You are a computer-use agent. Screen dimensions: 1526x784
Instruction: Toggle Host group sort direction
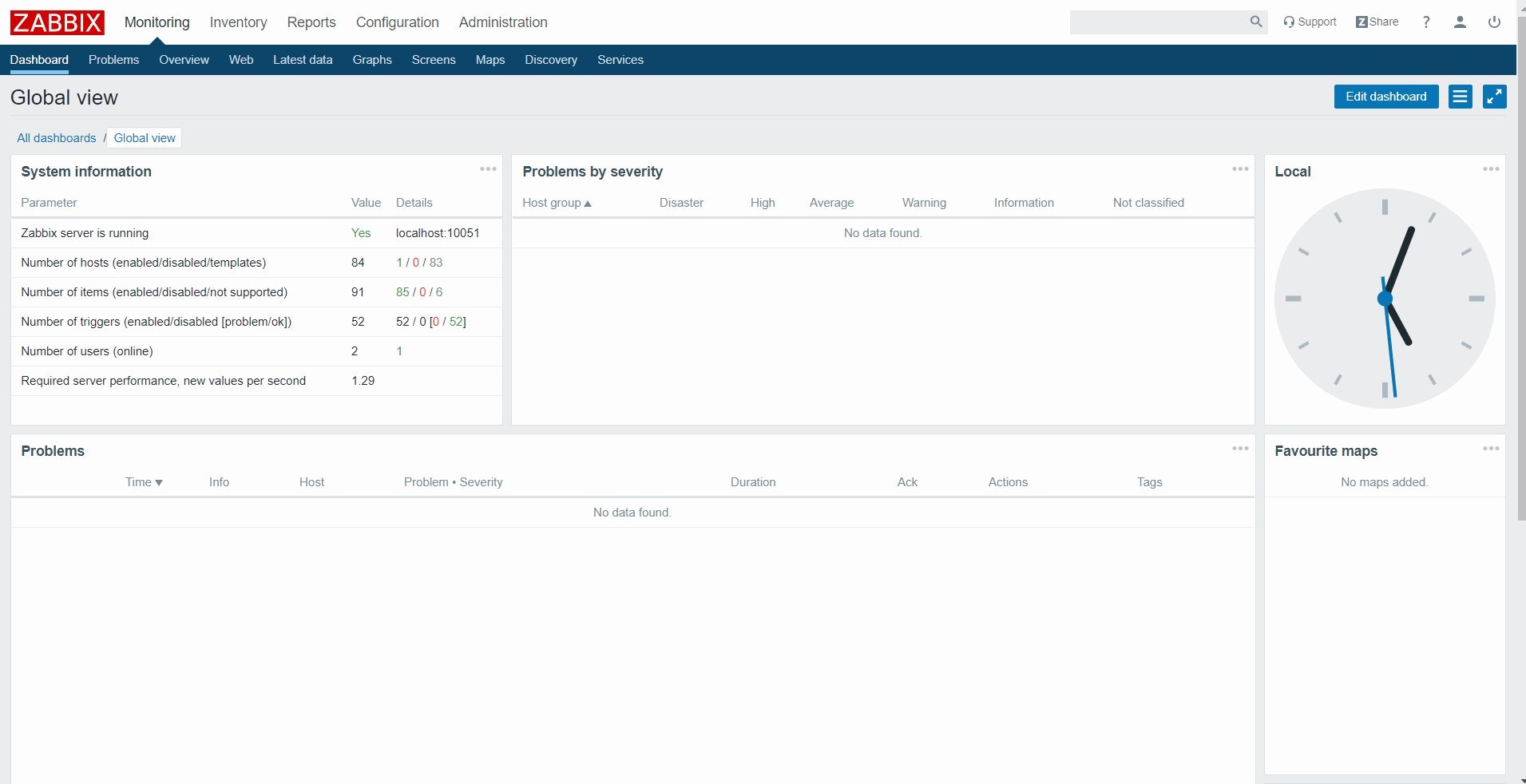point(557,203)
